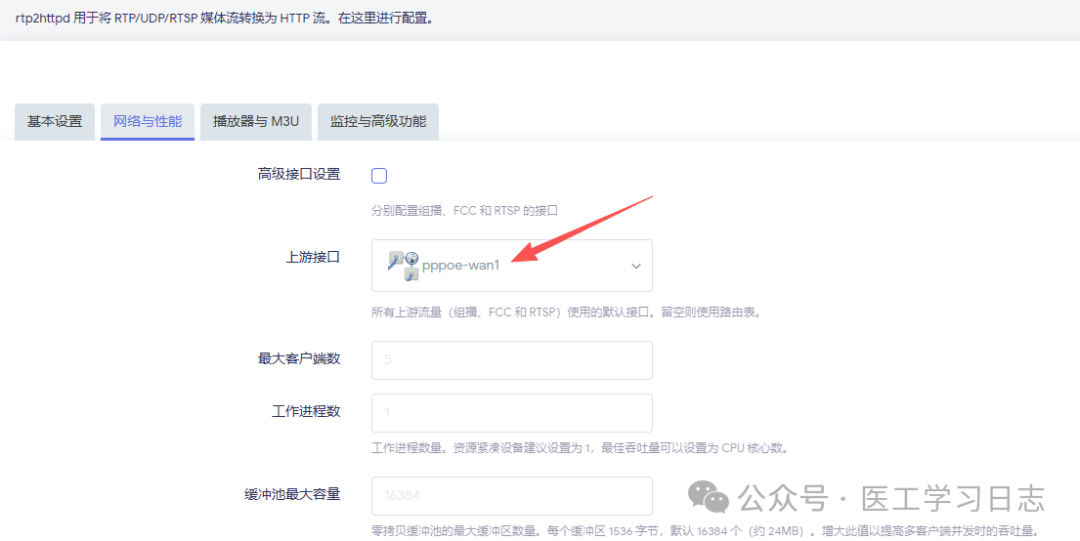Click the pppoe-wan1 interface icon
This screenshot has width=1080, height=541.
[x=404, y=265]
